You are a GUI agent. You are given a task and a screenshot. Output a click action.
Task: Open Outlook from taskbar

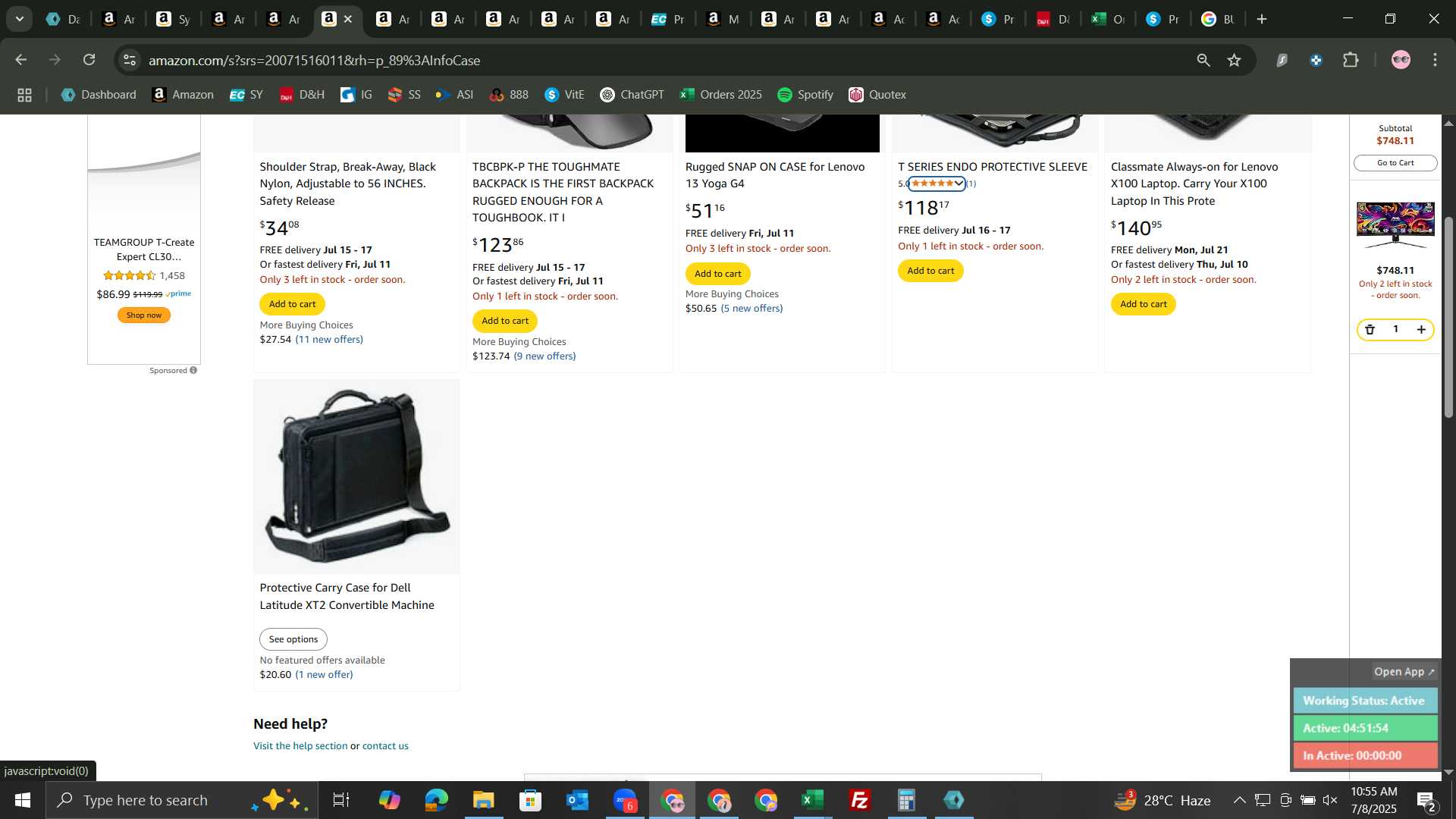pyautogui.click(x=578, y=800)
